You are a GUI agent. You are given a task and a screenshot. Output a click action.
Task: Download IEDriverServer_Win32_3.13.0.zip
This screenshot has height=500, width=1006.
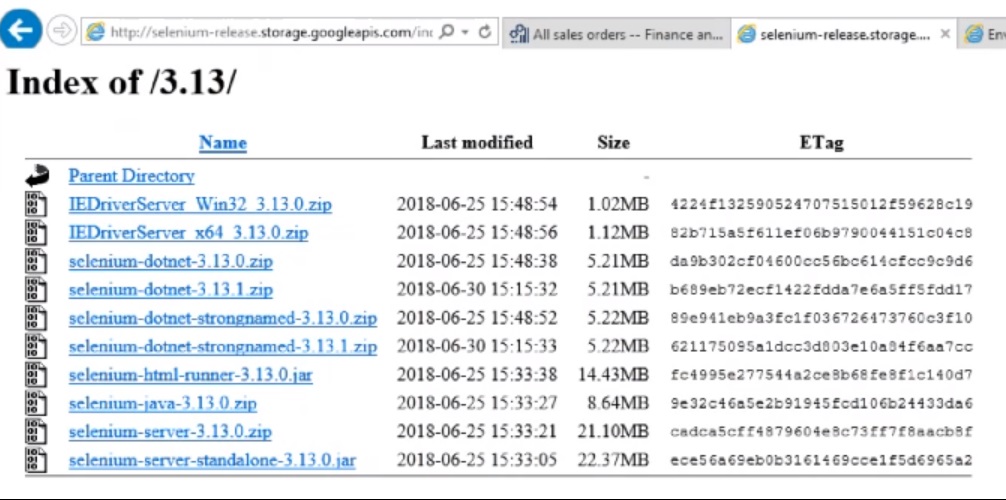[200, 205]
